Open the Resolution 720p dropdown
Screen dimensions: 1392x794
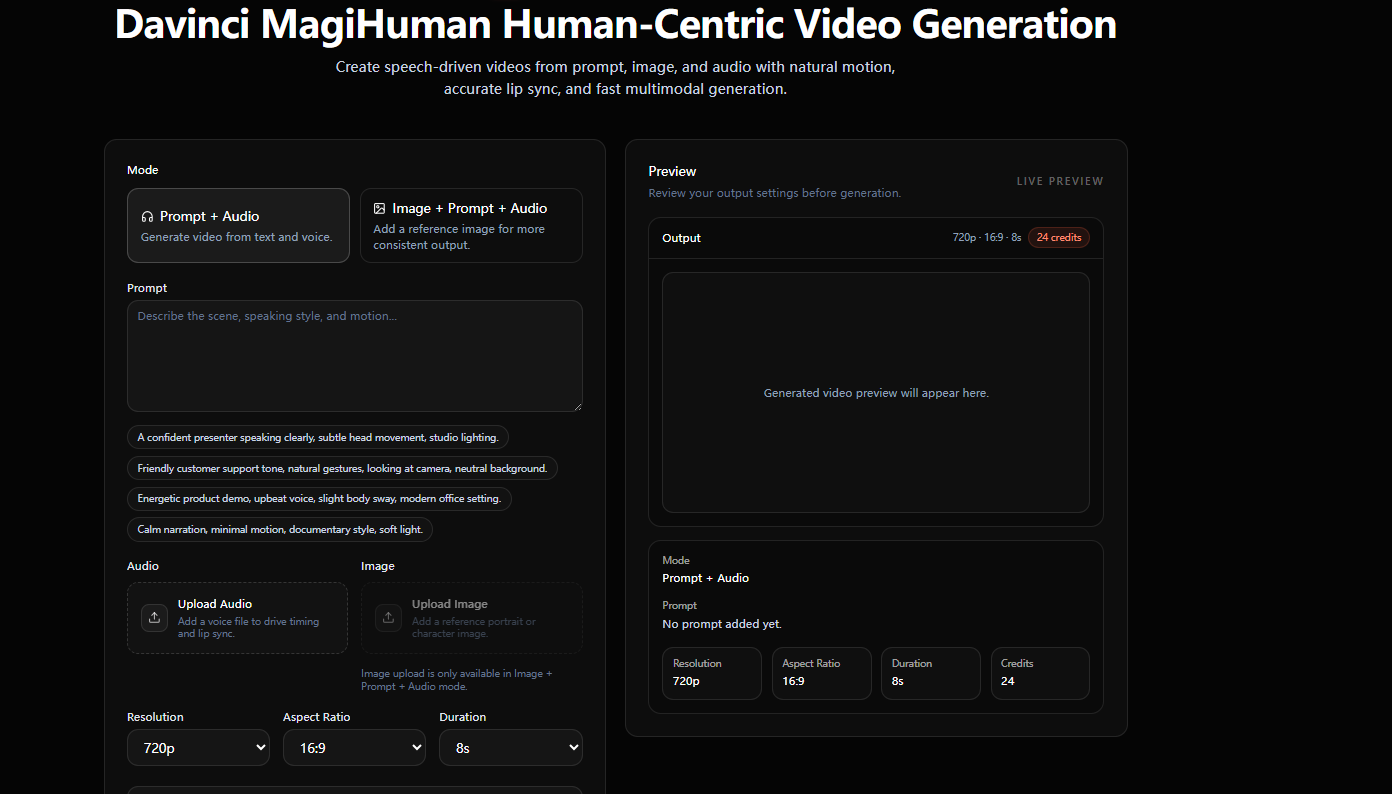coord(198,747)
